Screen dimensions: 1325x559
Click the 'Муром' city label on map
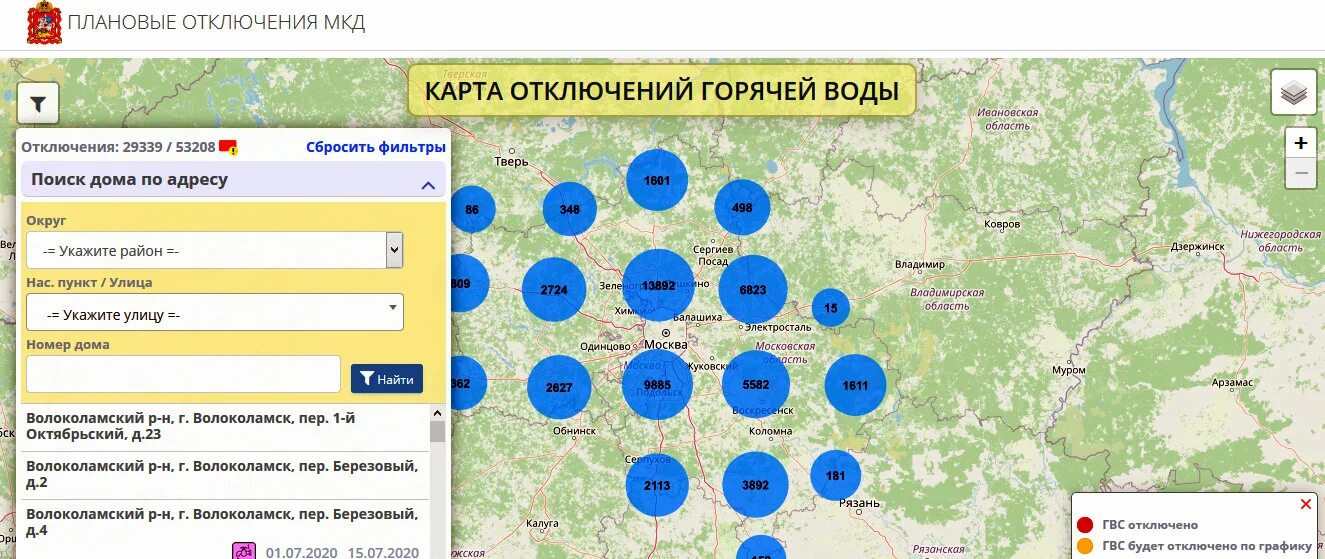point(1069,370)
